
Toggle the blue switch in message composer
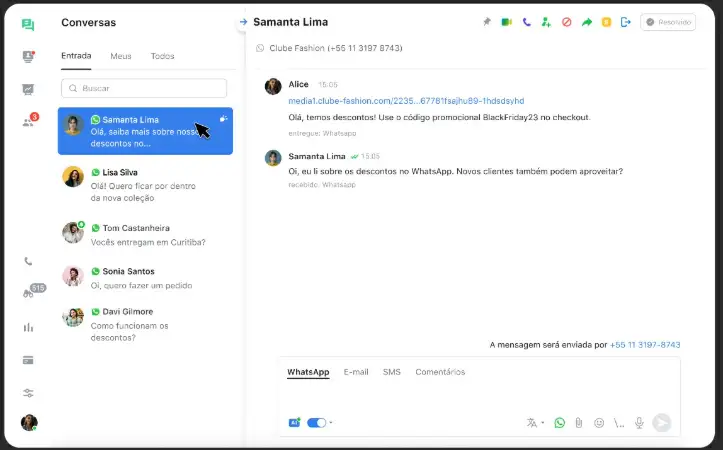[x=316, y=423]
